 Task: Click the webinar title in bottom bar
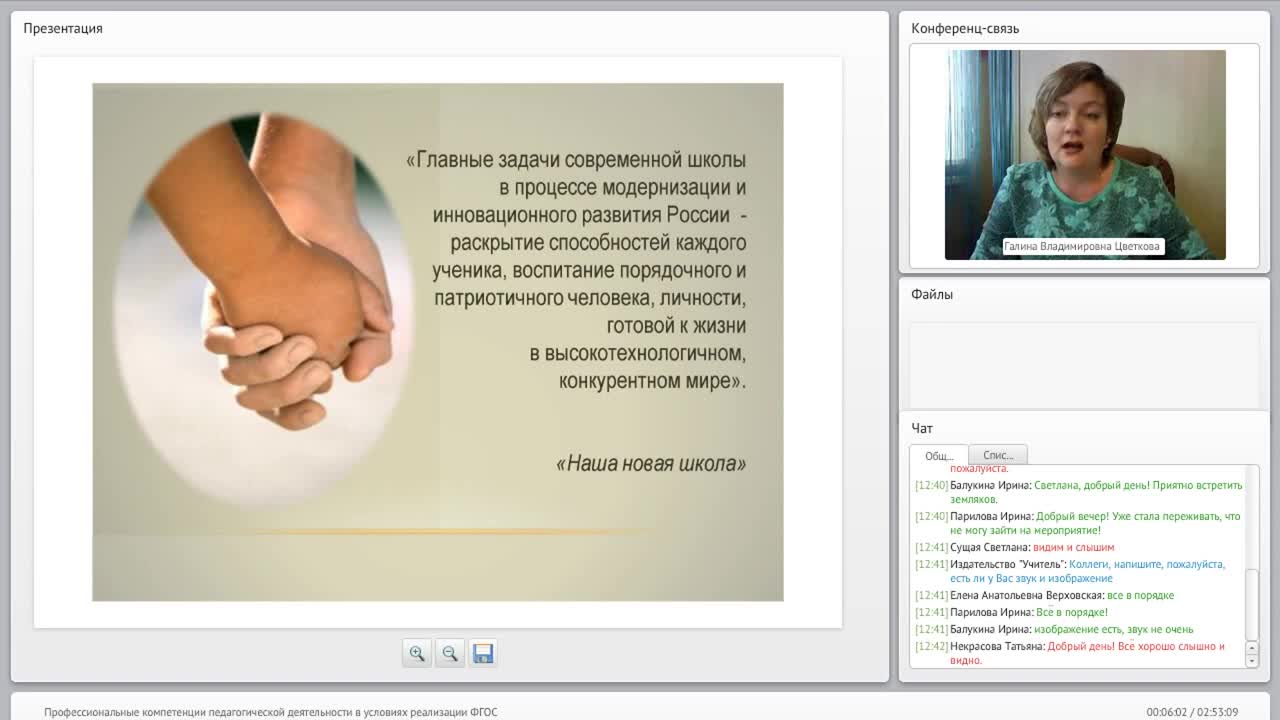[270, 712]
